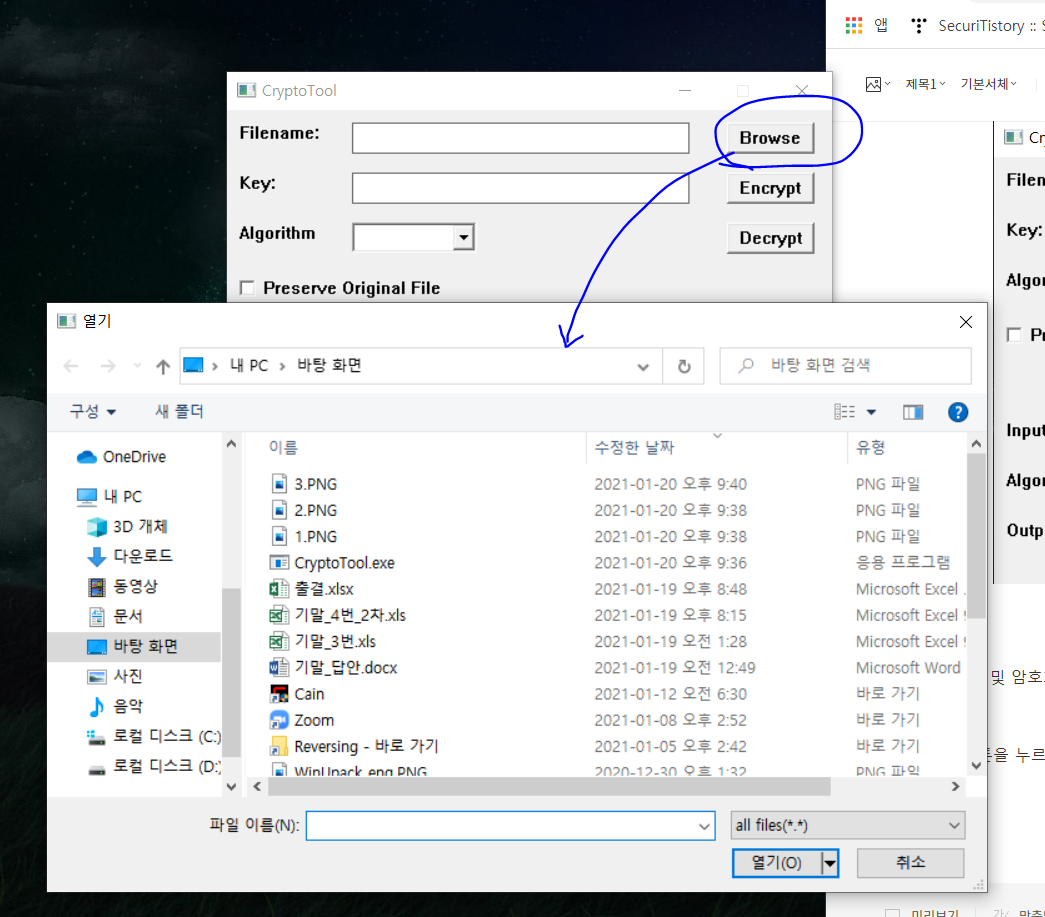Open the 구성 menu
1045x917 pixels.
pyautogui.click(x=93, y=411)
